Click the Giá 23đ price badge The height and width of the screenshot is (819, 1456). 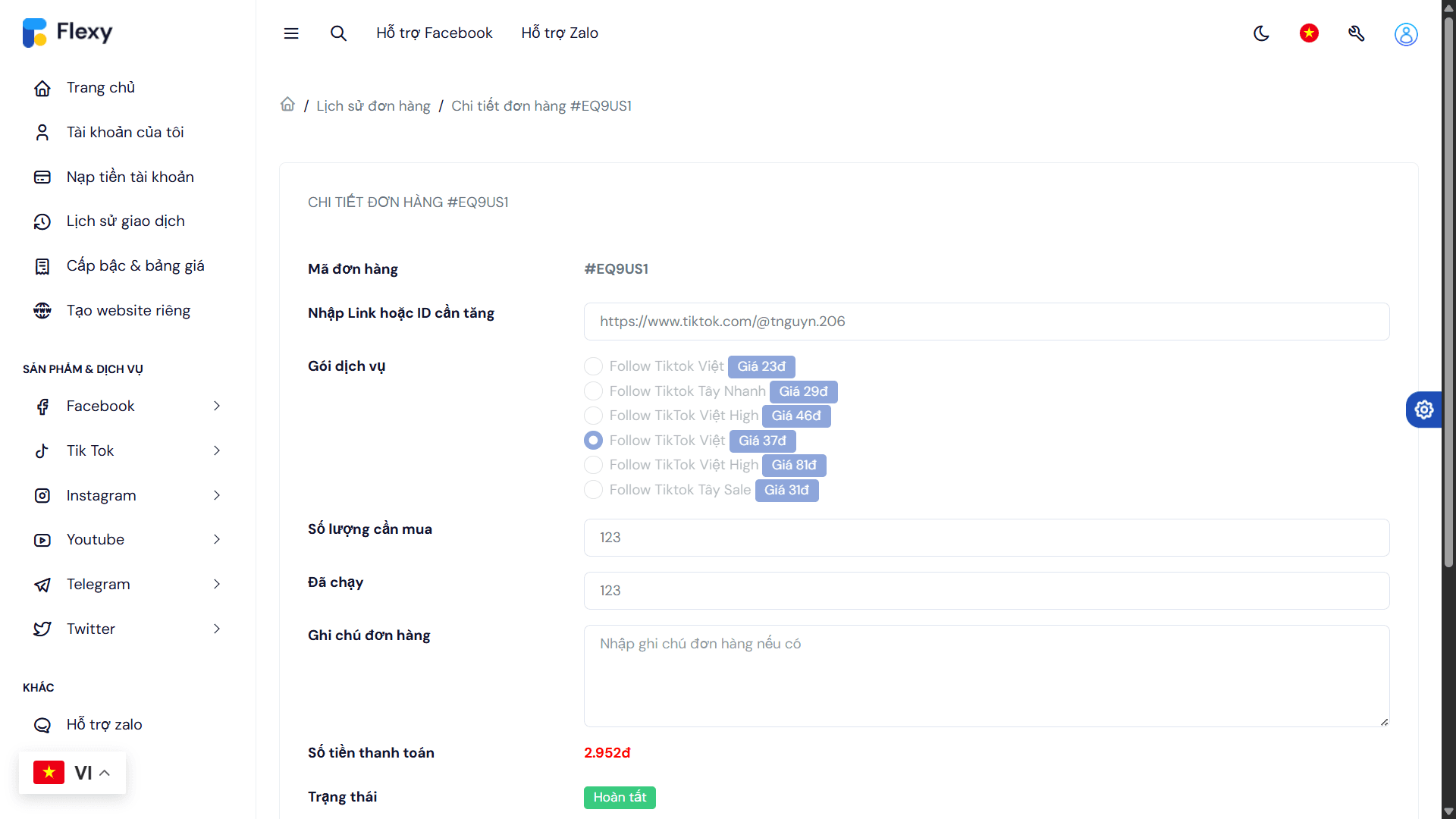(x=761, y=367)
